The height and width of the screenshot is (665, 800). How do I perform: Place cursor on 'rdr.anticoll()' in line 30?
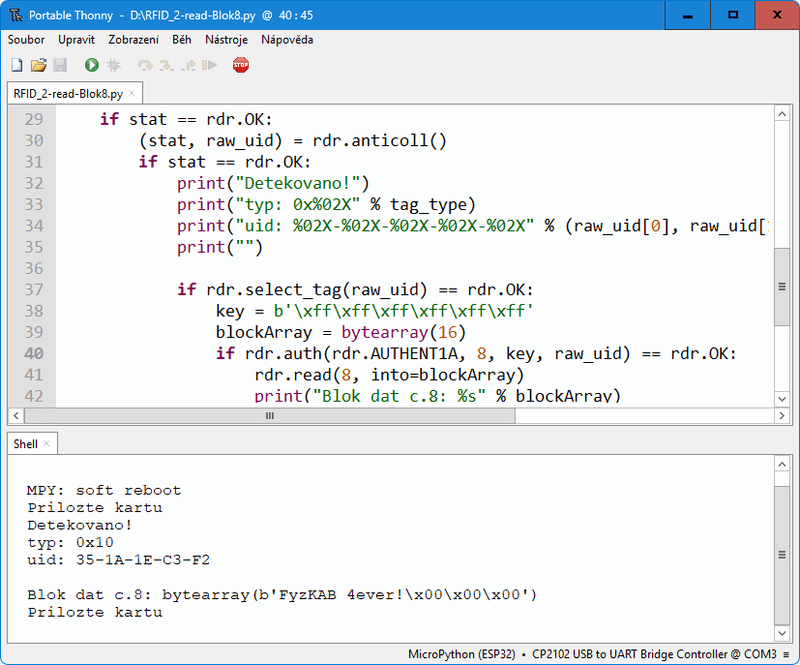coord(379,141)
